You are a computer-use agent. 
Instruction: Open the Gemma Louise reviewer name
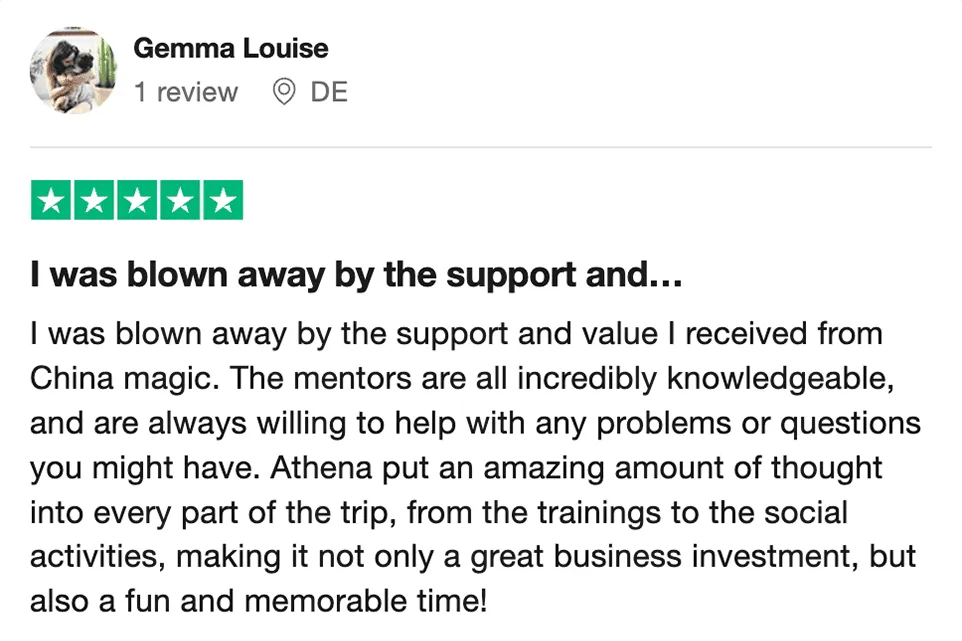(231, 48)
